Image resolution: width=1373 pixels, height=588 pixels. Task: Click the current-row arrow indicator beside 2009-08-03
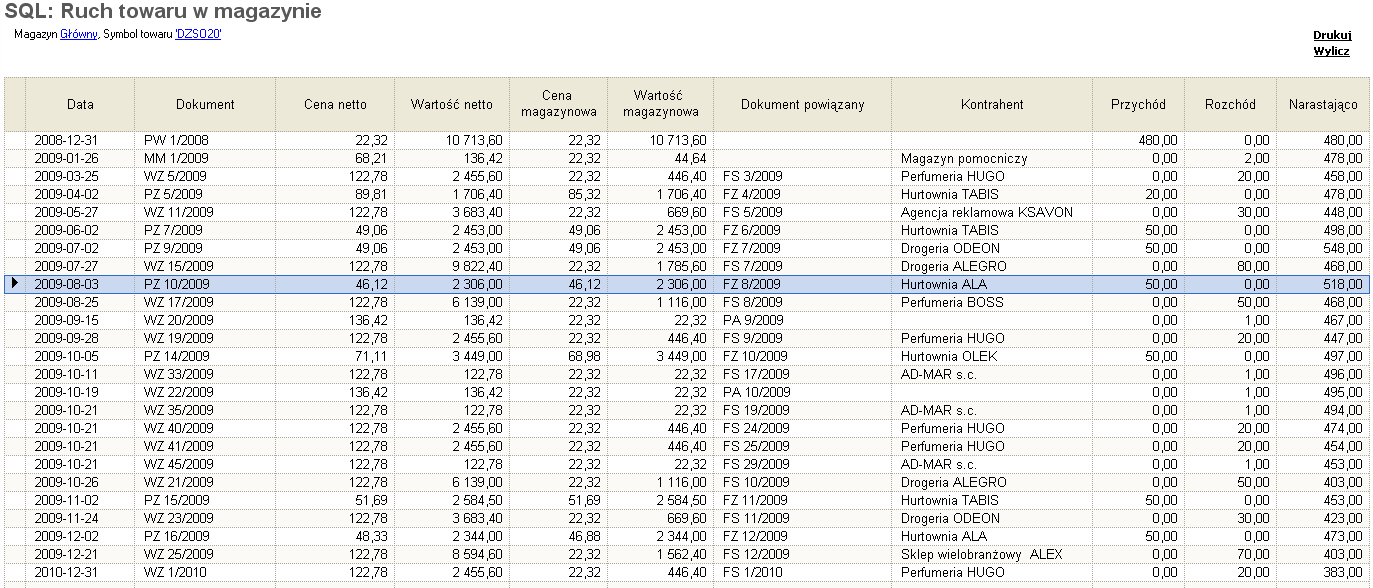[x=14, y=284]
